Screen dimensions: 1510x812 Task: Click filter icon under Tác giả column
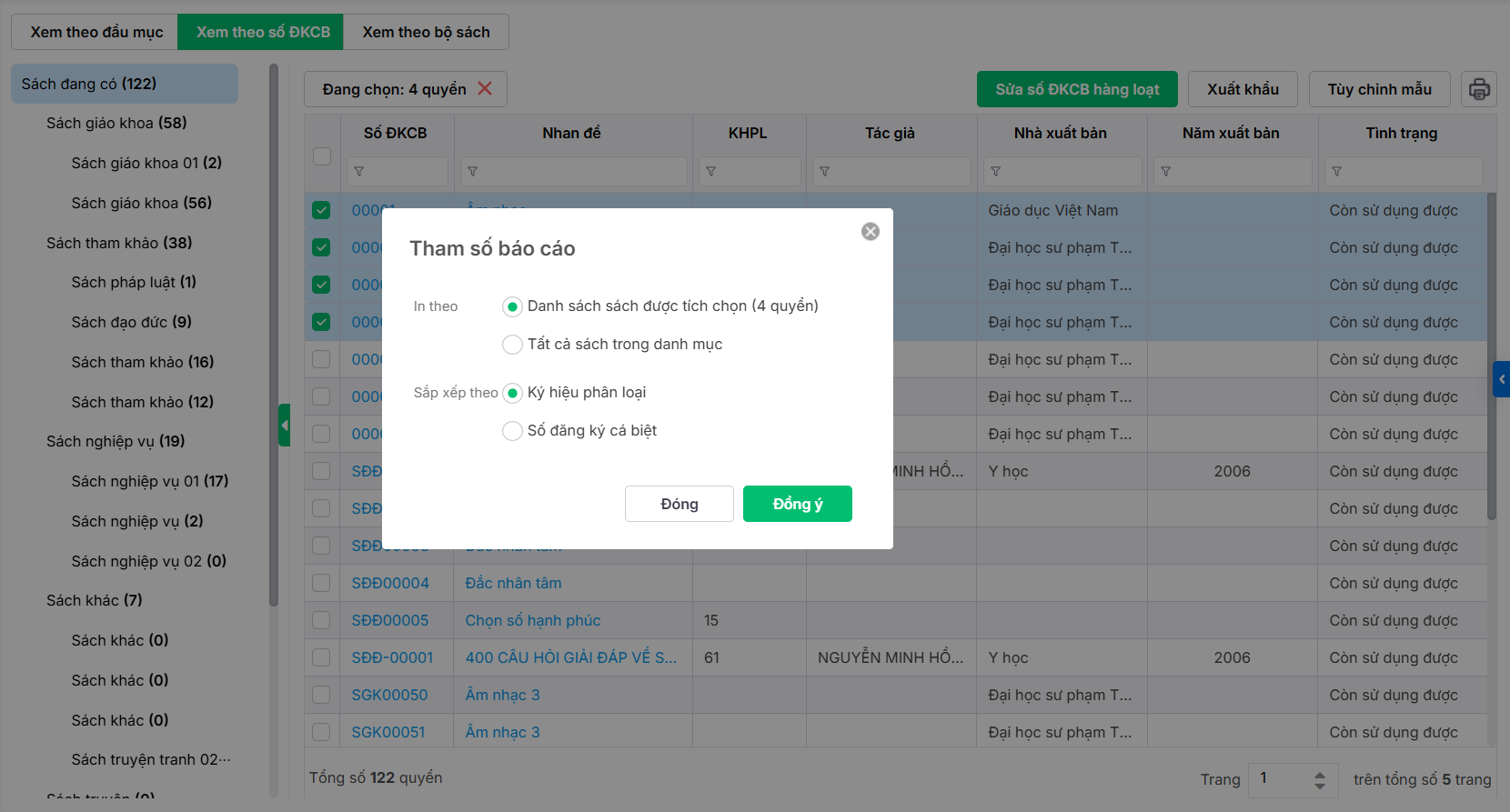click(x=824, y=172)
